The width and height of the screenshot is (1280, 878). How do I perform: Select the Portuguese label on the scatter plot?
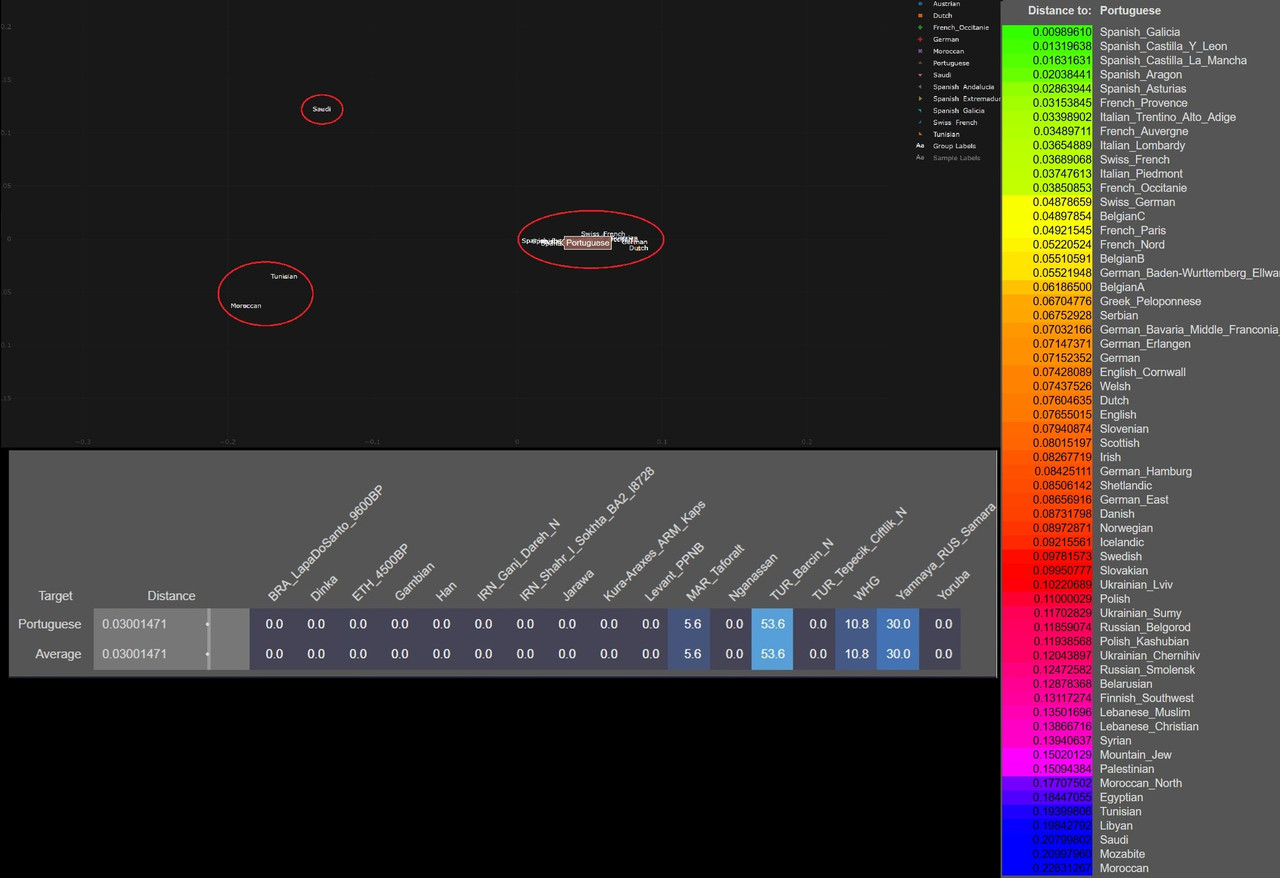tap(588, 242)
